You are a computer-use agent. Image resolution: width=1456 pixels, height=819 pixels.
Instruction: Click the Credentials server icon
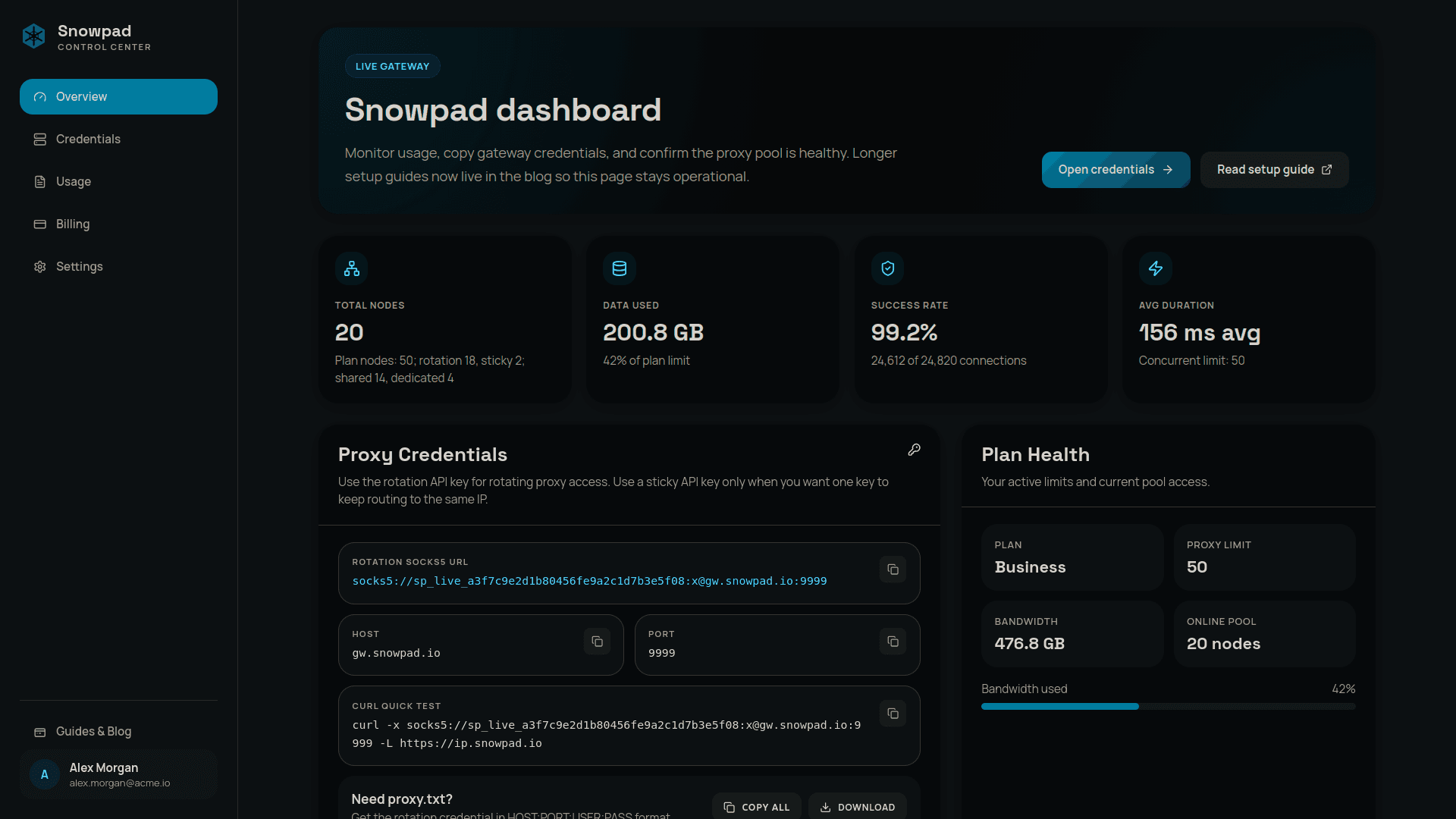40,140
